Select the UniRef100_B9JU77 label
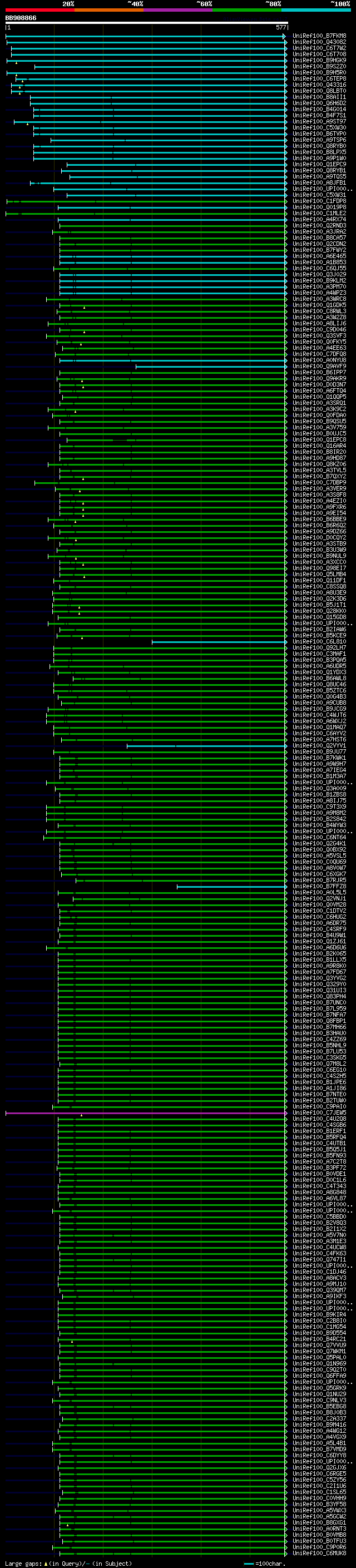The height and width of the screenshot is (1568, 356). [319, 752]
